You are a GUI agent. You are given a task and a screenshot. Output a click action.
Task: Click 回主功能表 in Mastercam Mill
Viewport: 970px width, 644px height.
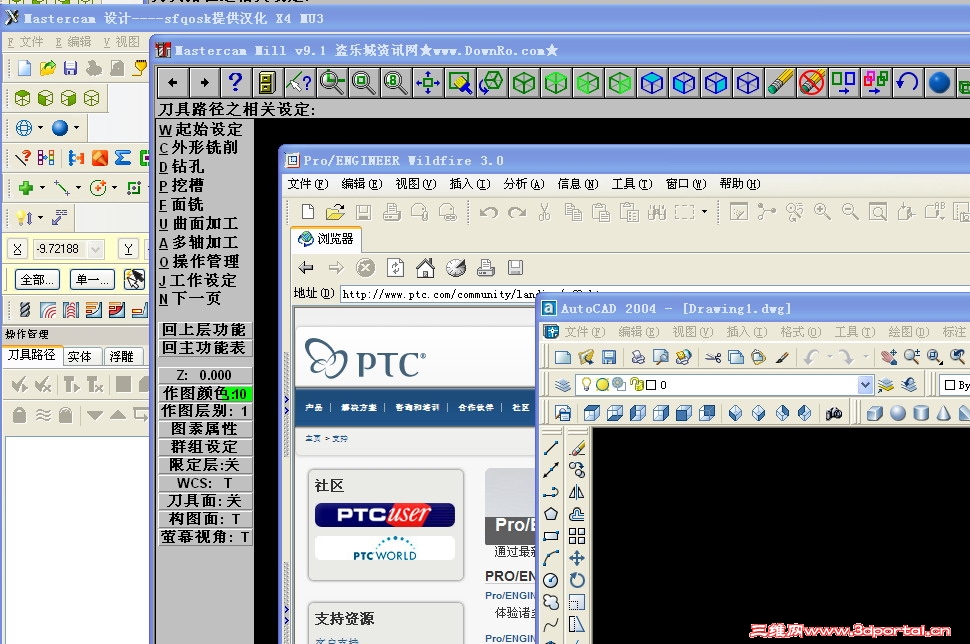pyautogui.click(x=205, y=348)
